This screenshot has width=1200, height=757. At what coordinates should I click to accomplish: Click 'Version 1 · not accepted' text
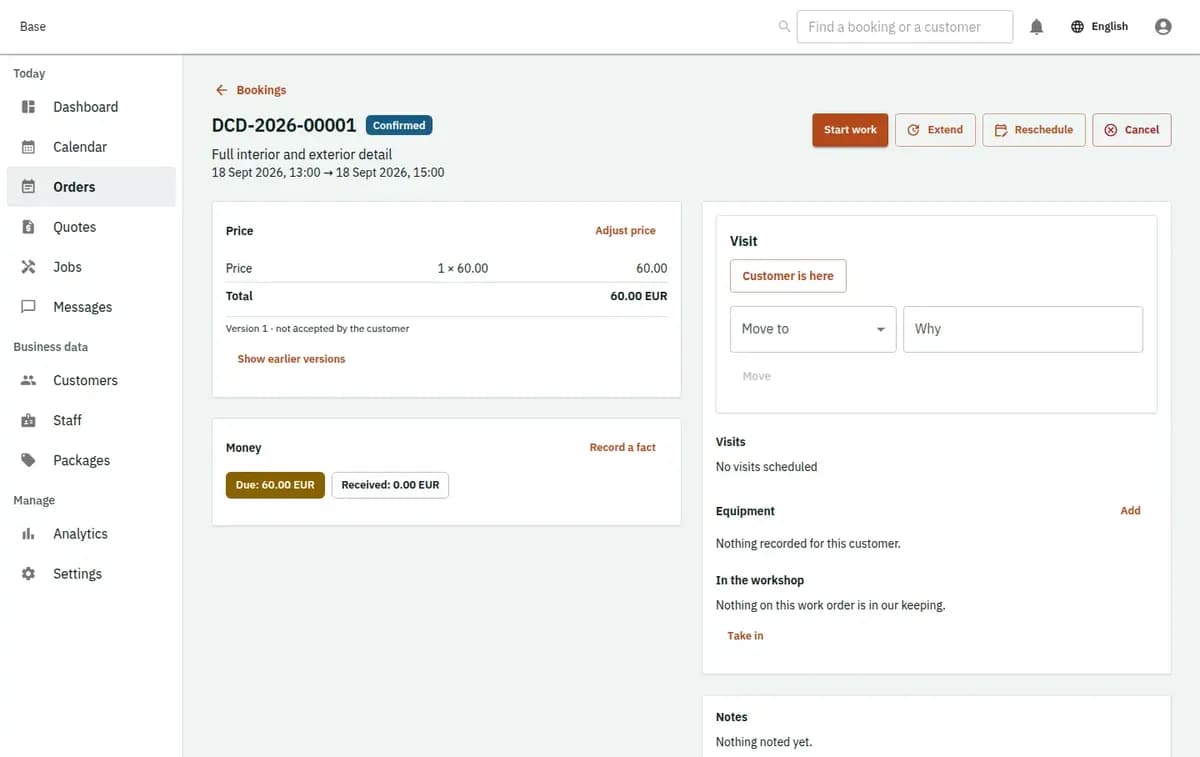click(x=317, y=329)
